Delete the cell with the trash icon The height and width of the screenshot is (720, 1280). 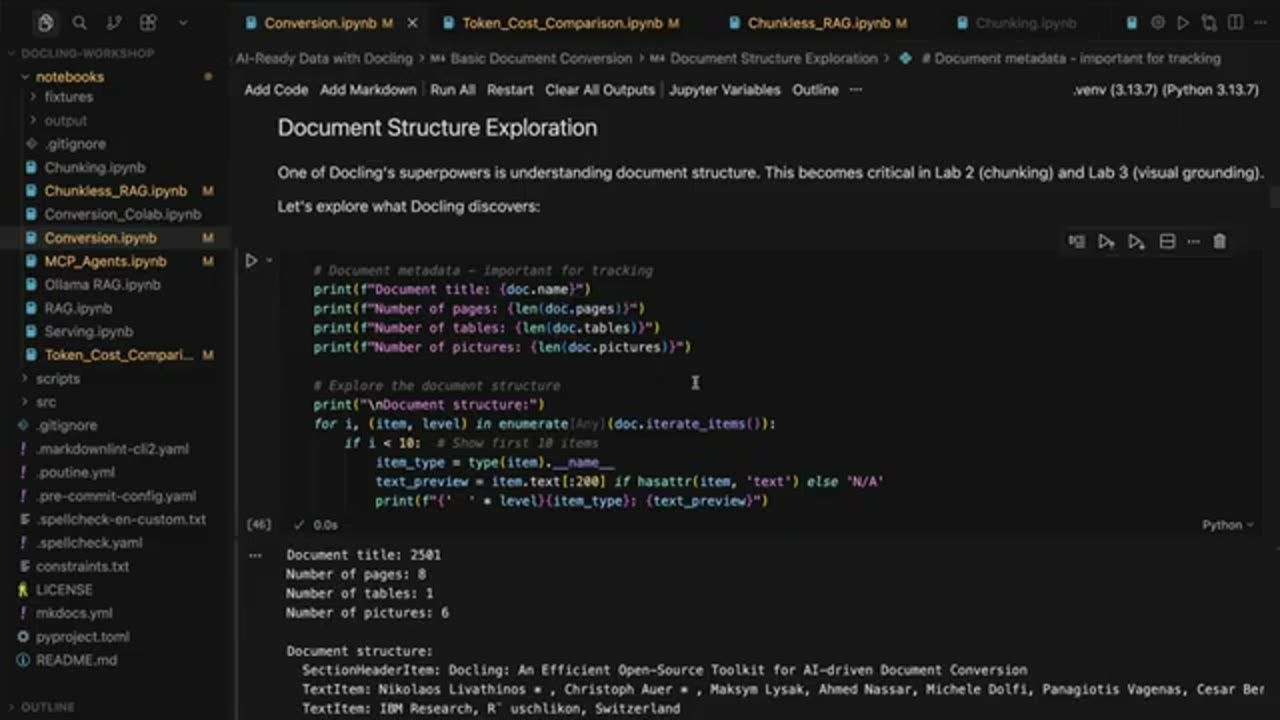click(1220, 241)
